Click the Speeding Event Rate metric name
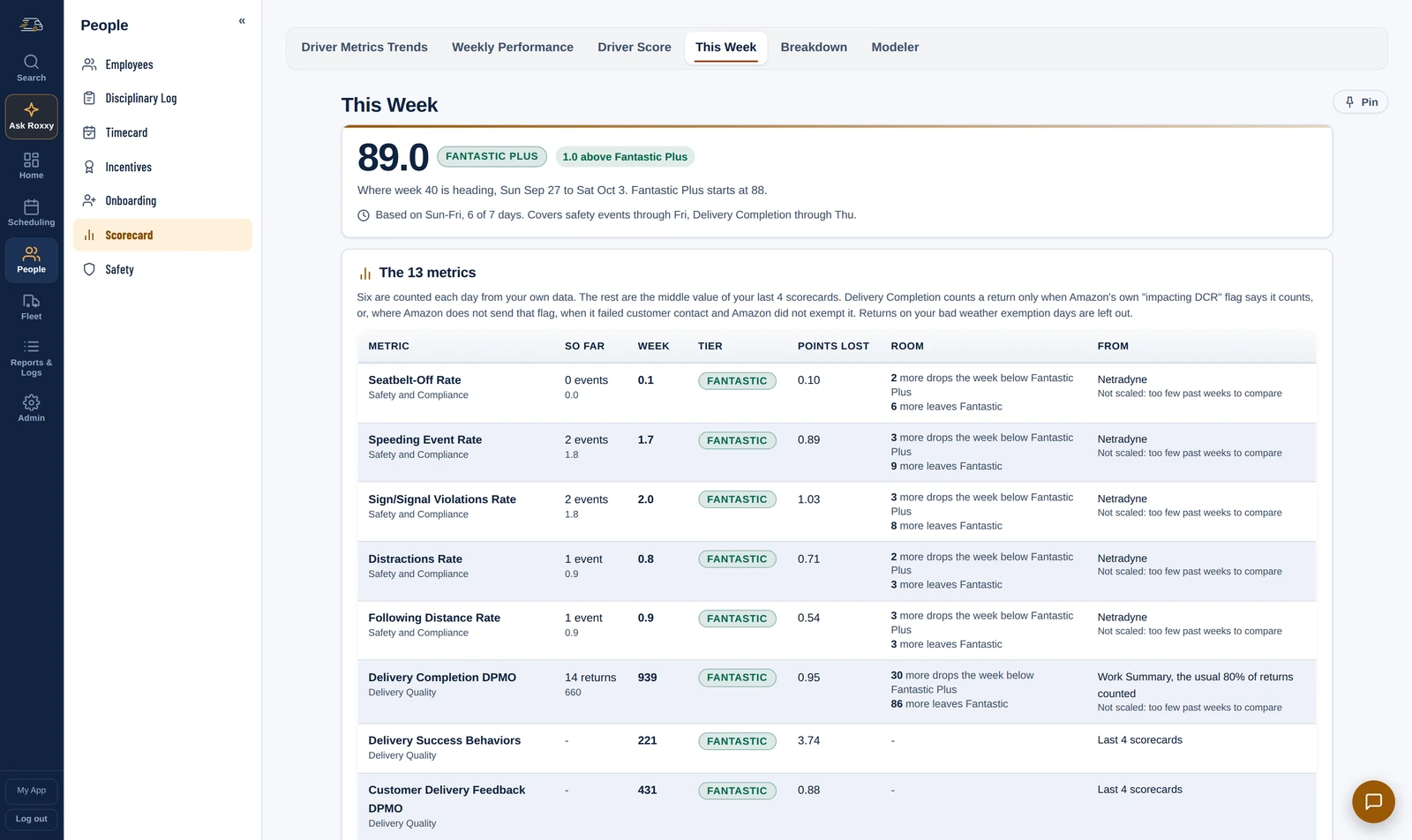Viewport: 1412px width, 840px height. coord(425,439)
